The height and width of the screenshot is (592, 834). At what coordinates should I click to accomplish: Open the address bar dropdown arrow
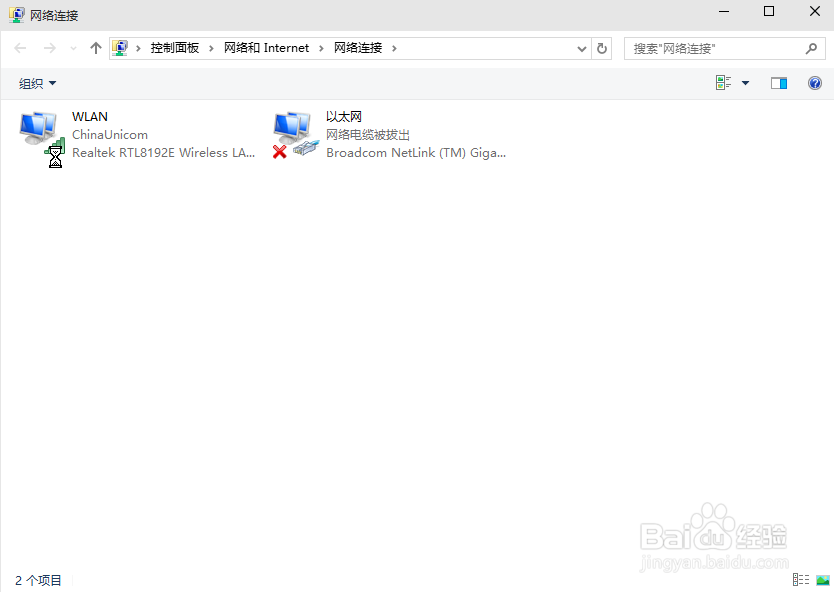[581, 47]
